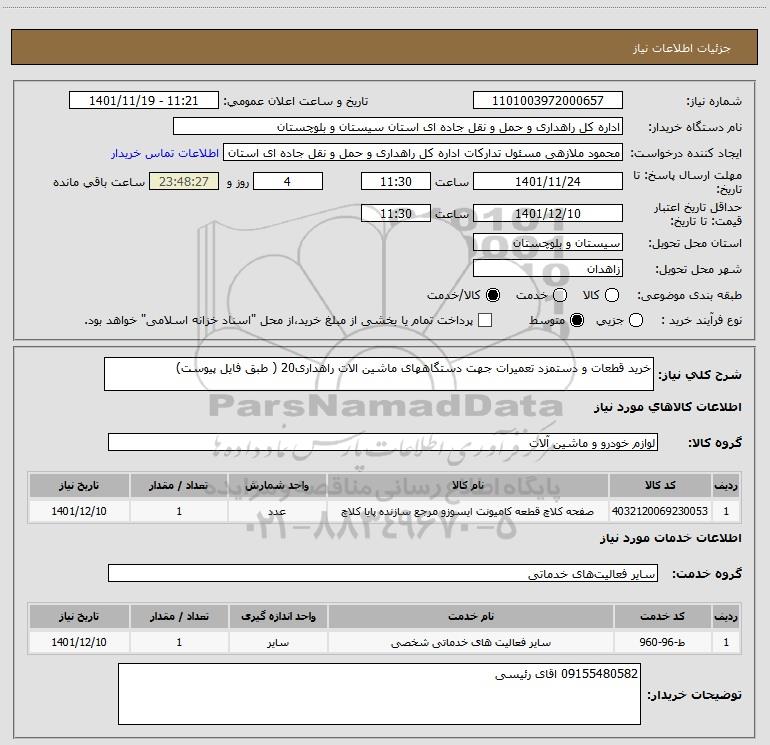Click request creator name field
This screenshot has height=745, width=770.
423,153
